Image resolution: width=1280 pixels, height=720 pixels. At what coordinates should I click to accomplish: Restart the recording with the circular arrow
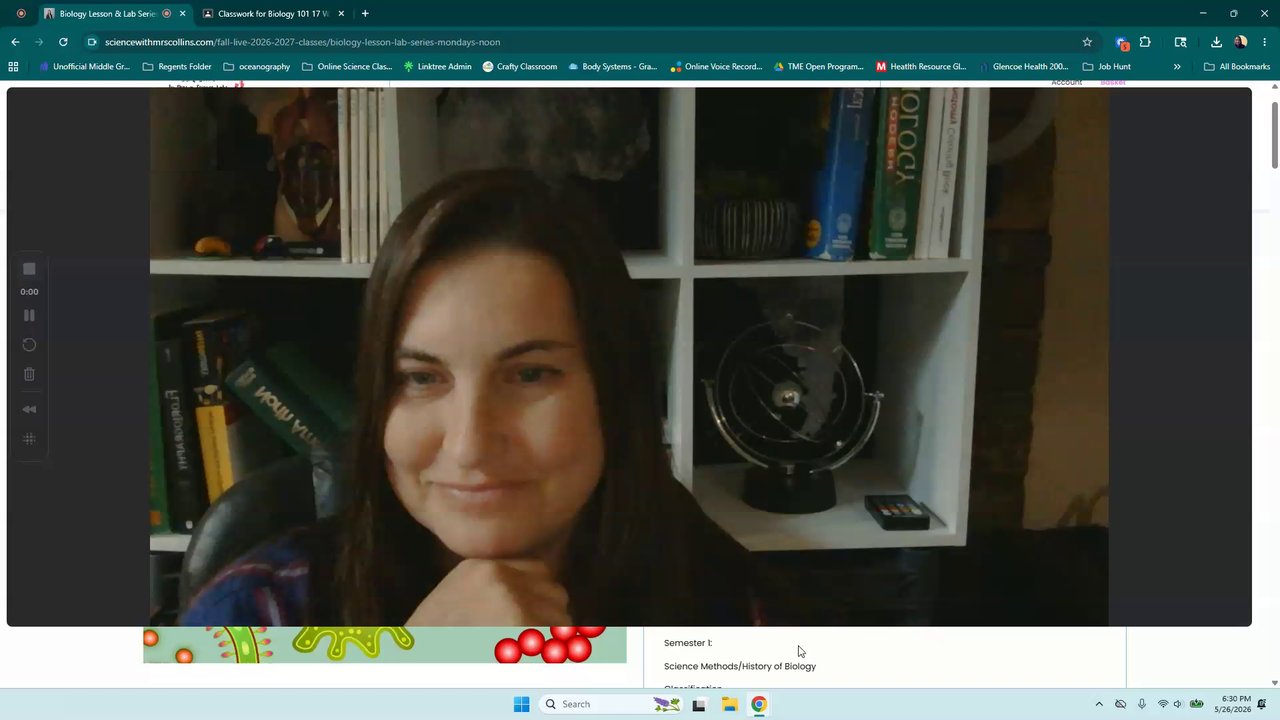29,345
